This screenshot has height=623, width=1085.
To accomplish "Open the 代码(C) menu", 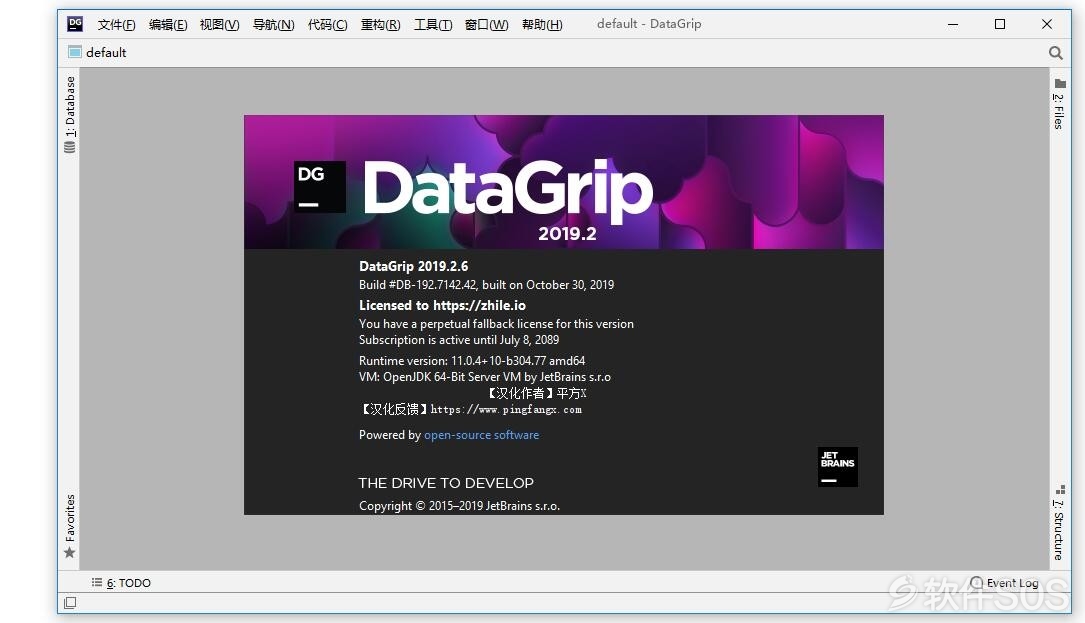I will pyautogui.click(x=327, y=25).
